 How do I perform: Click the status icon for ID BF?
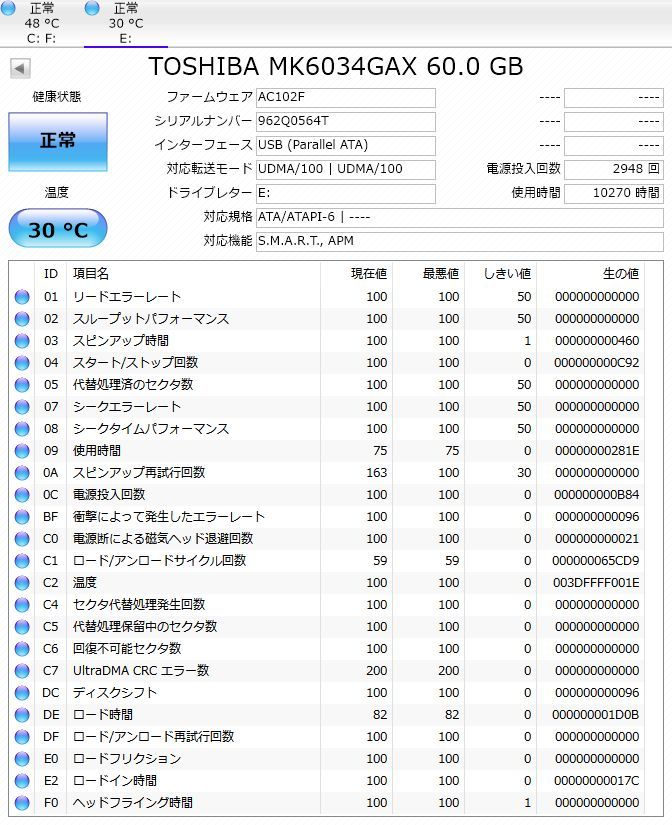pos(22,517)
